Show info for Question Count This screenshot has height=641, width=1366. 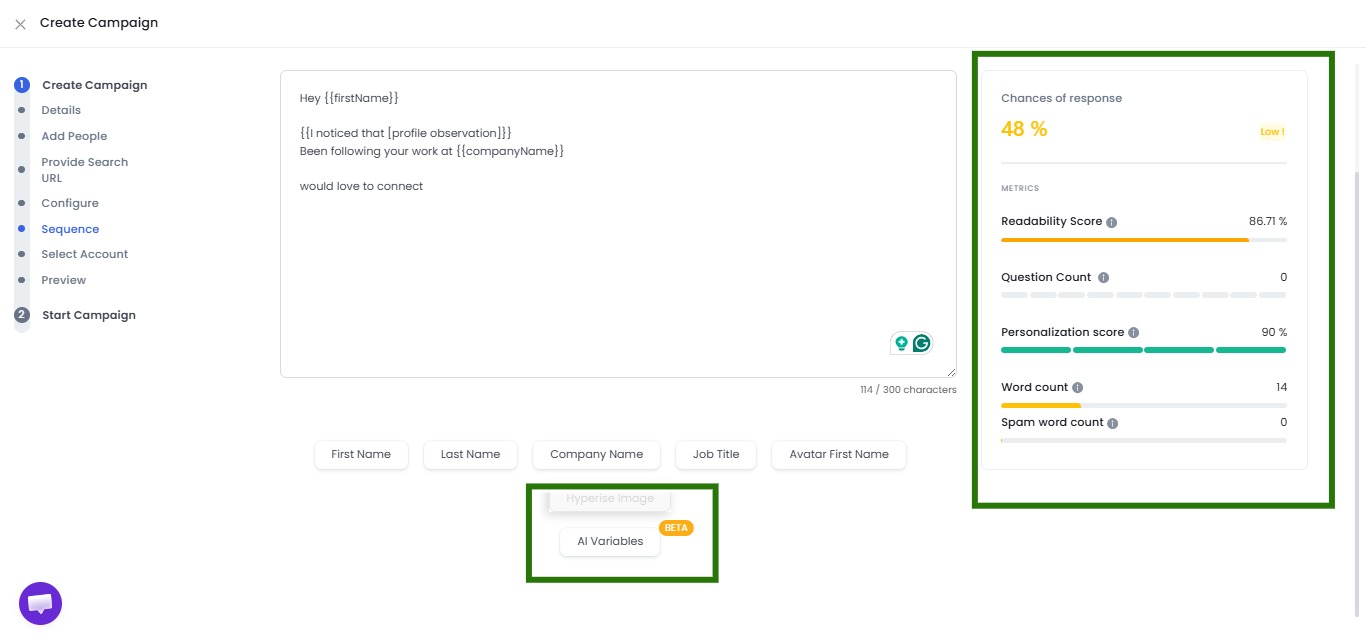[1103, 278]
